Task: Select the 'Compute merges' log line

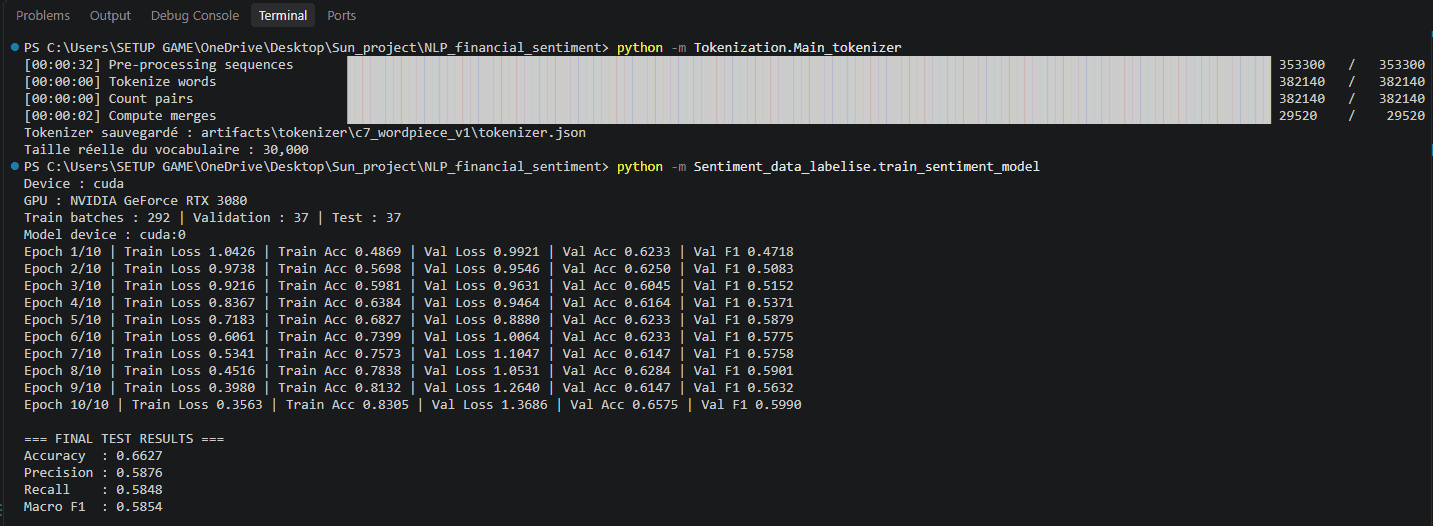Action: 120,115
